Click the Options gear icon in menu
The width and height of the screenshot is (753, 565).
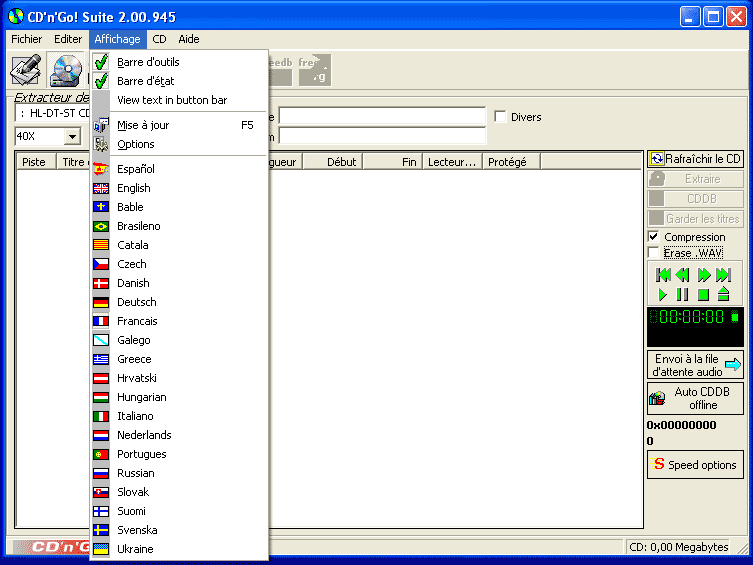pyautogui.click(x=101, y=144)
